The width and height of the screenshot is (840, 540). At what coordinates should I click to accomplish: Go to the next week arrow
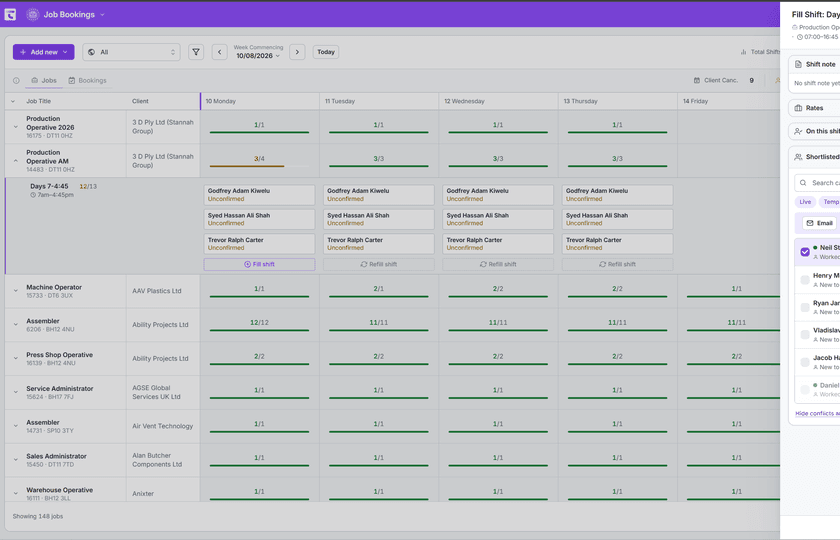[x=297, y=52]
